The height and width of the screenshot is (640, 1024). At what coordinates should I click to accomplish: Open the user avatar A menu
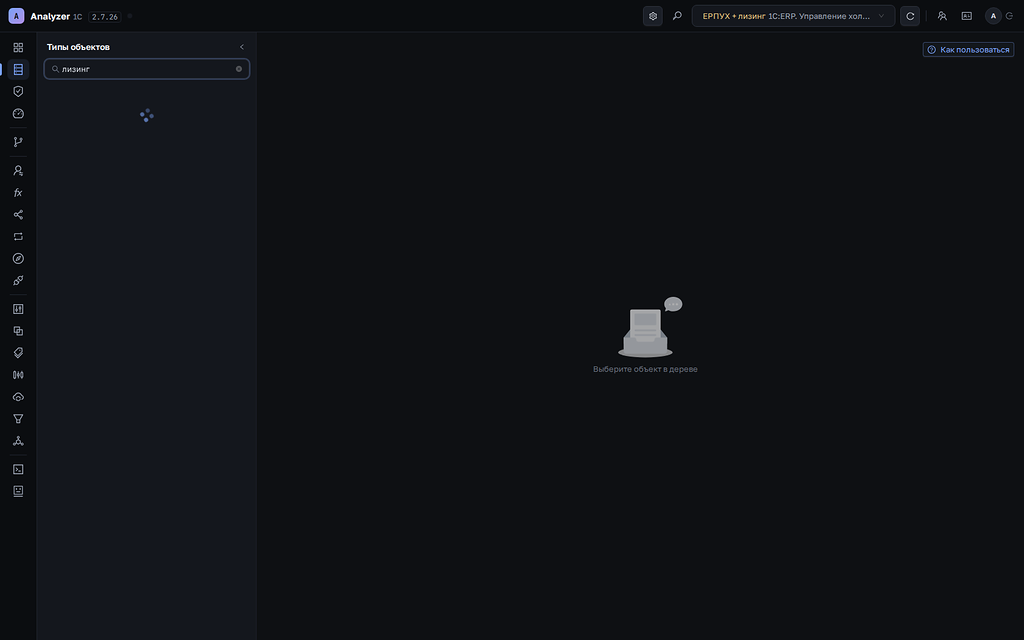coord(993,16)
